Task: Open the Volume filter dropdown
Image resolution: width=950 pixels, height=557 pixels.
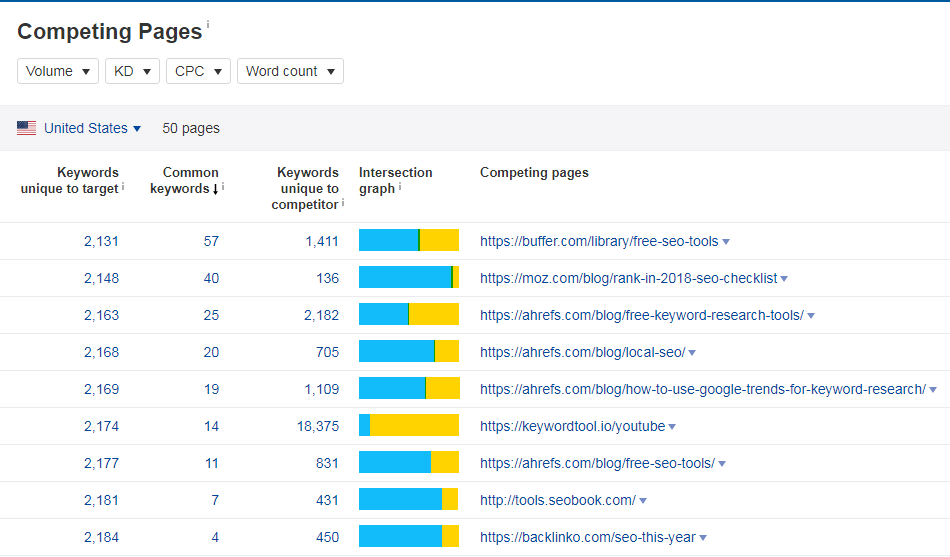Action: [58, 71]
